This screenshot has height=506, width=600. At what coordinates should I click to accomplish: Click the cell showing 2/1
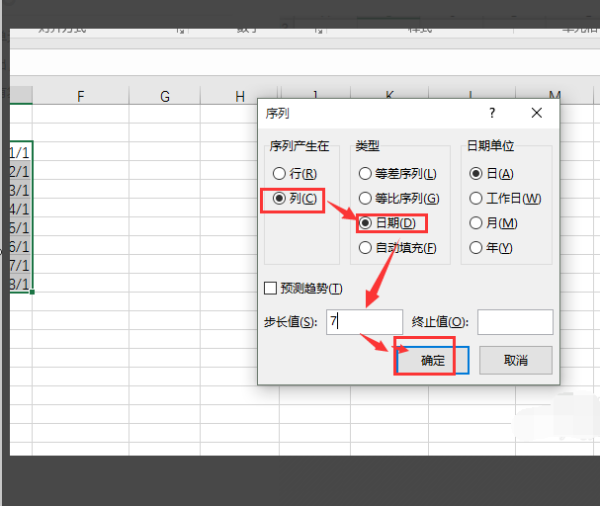[x=21, y=171]
